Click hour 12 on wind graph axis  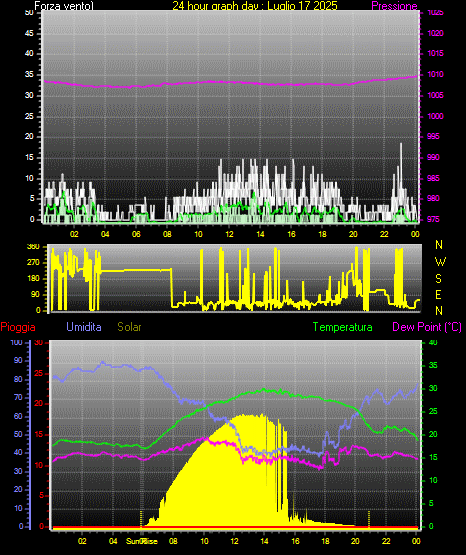[229, 234]
